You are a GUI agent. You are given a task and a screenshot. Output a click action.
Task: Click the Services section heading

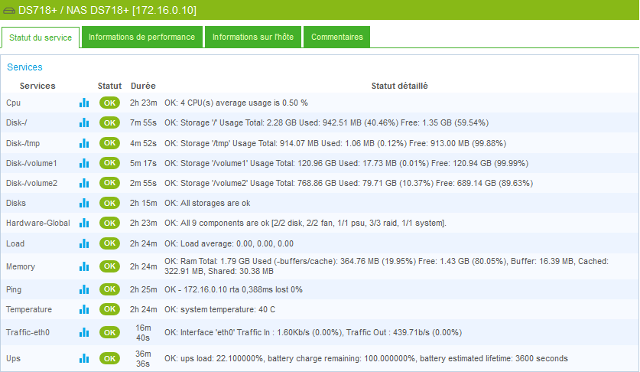click(x=24, y=67)
